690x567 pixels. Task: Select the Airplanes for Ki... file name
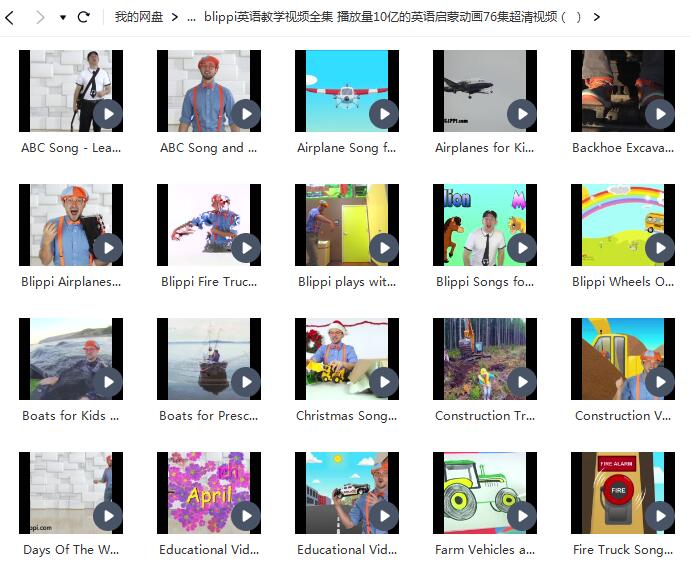pos(484,148)
